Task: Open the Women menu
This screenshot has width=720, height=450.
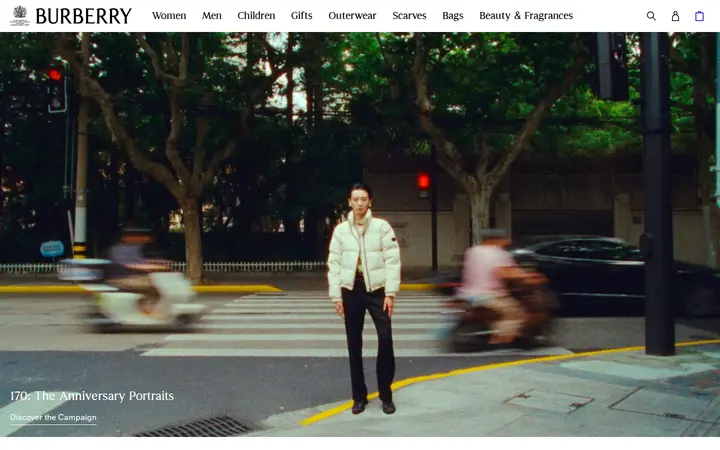Action: [169, 16]
